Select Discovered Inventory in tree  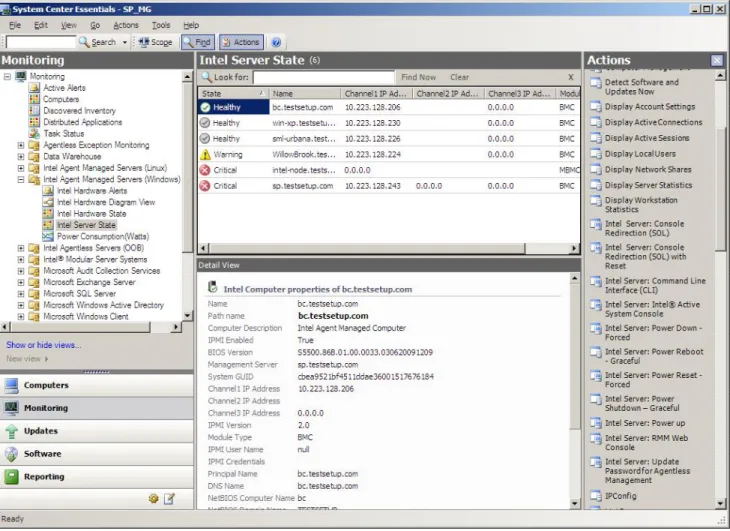point(79,111)
